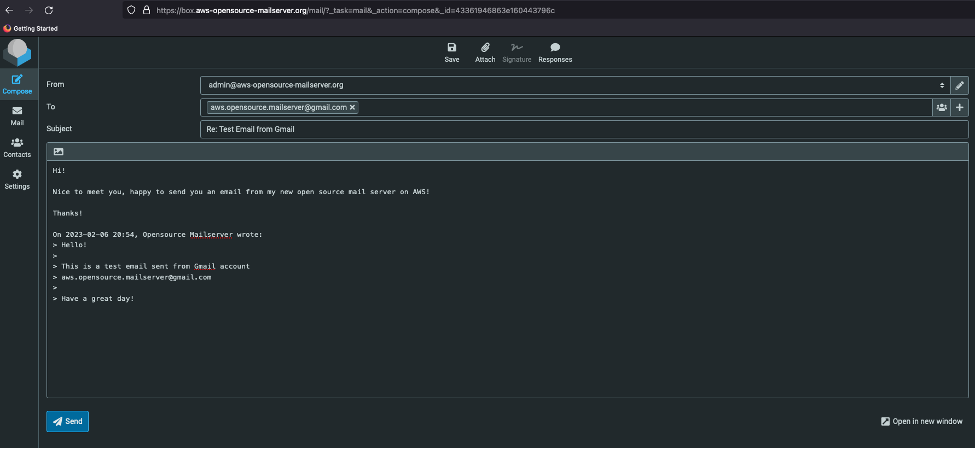Image resolution: width=977 pixels, height=449 pixels.
Task: Open Compose in the sidebar
Action: [x=17, y=85]
